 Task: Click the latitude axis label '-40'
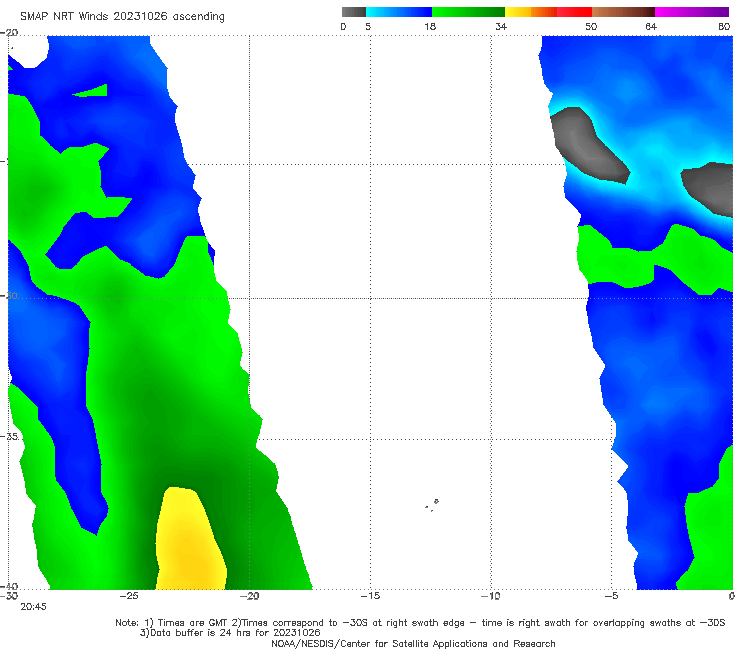tap(10, 587)
